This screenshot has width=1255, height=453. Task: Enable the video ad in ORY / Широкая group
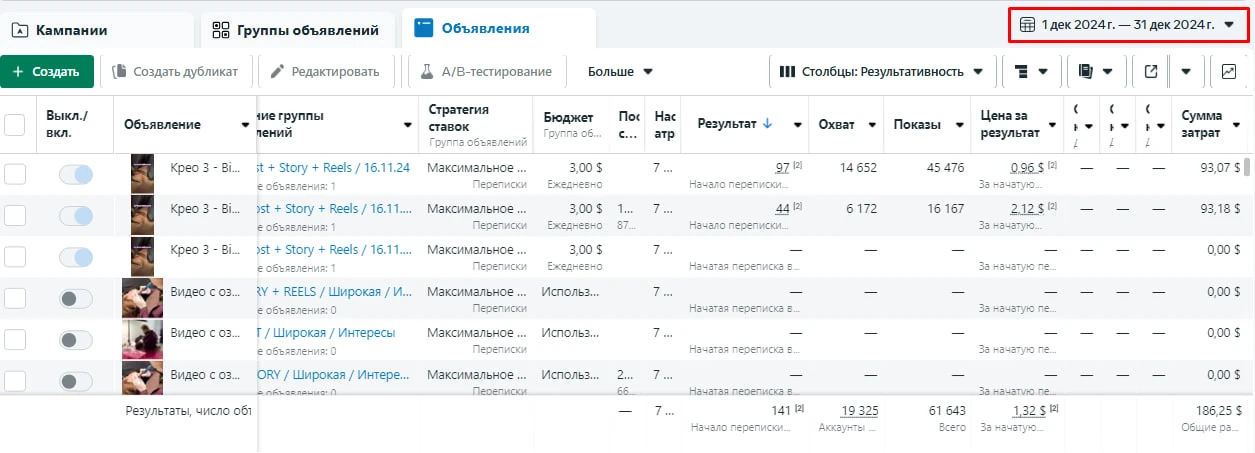(76, 380)
